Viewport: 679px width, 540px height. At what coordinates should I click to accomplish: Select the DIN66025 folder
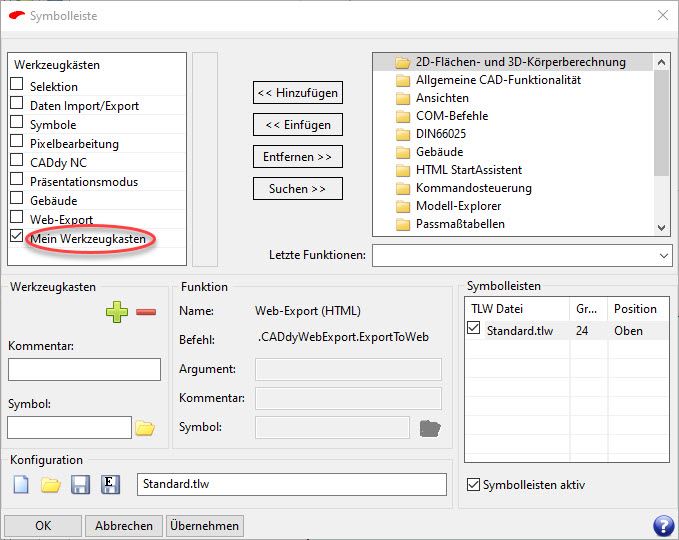[431, 134]
